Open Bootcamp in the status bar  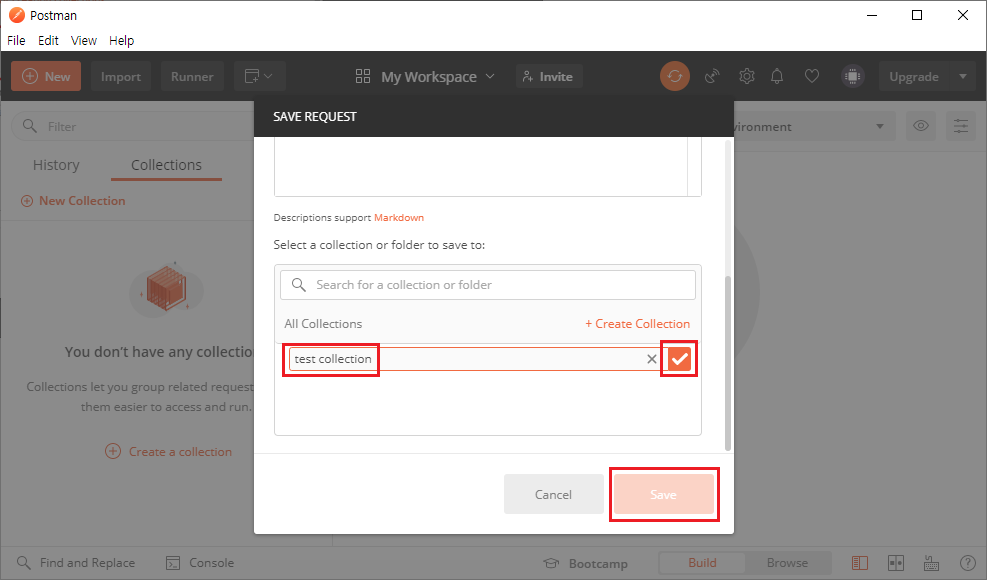pyautogui.click(x=586, y=563)
